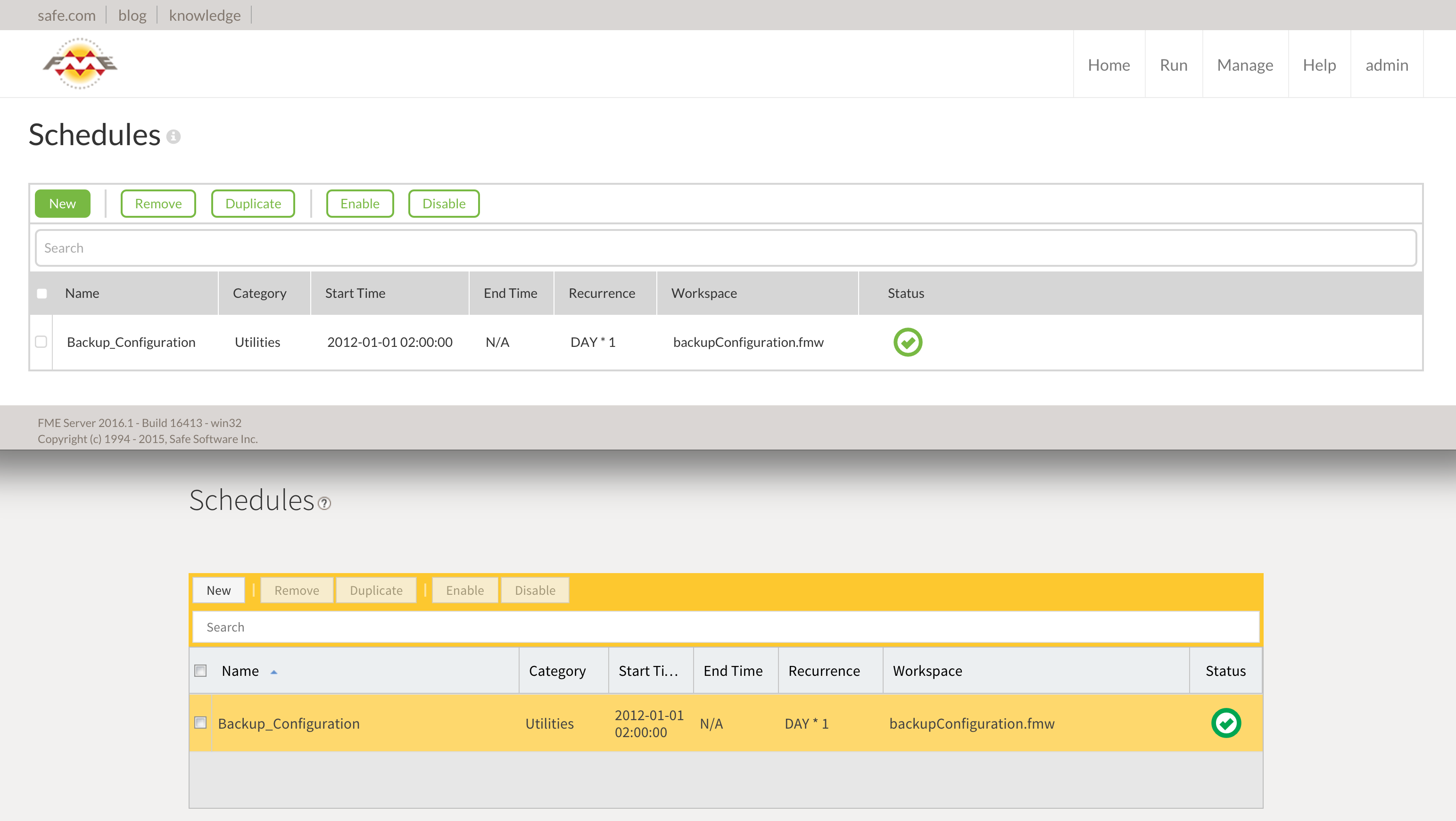Check Backup_Configuration row checkbox in upper table
1456x821 pixels.
41,342
